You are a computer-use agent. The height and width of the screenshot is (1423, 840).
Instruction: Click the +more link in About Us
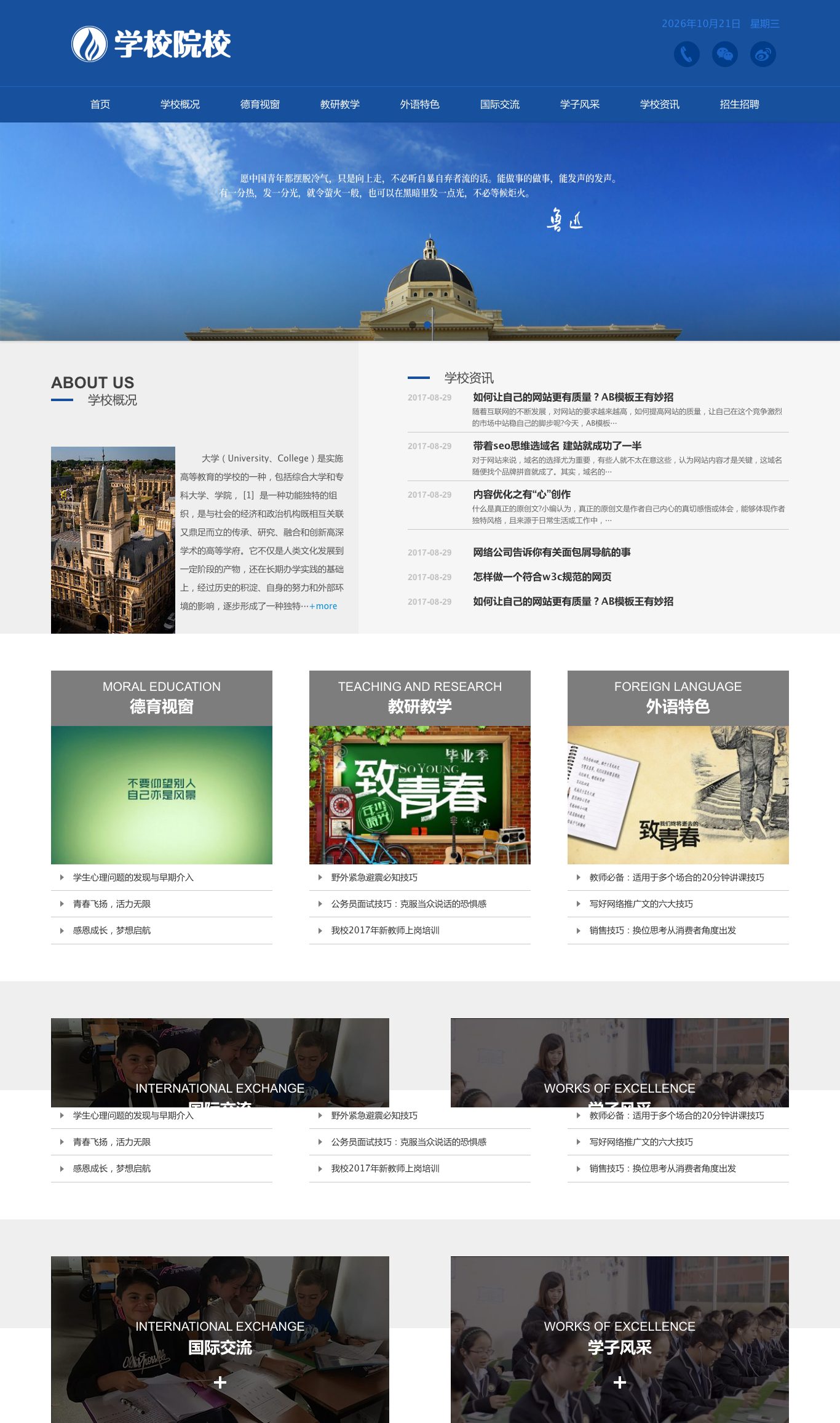point(323,606)
